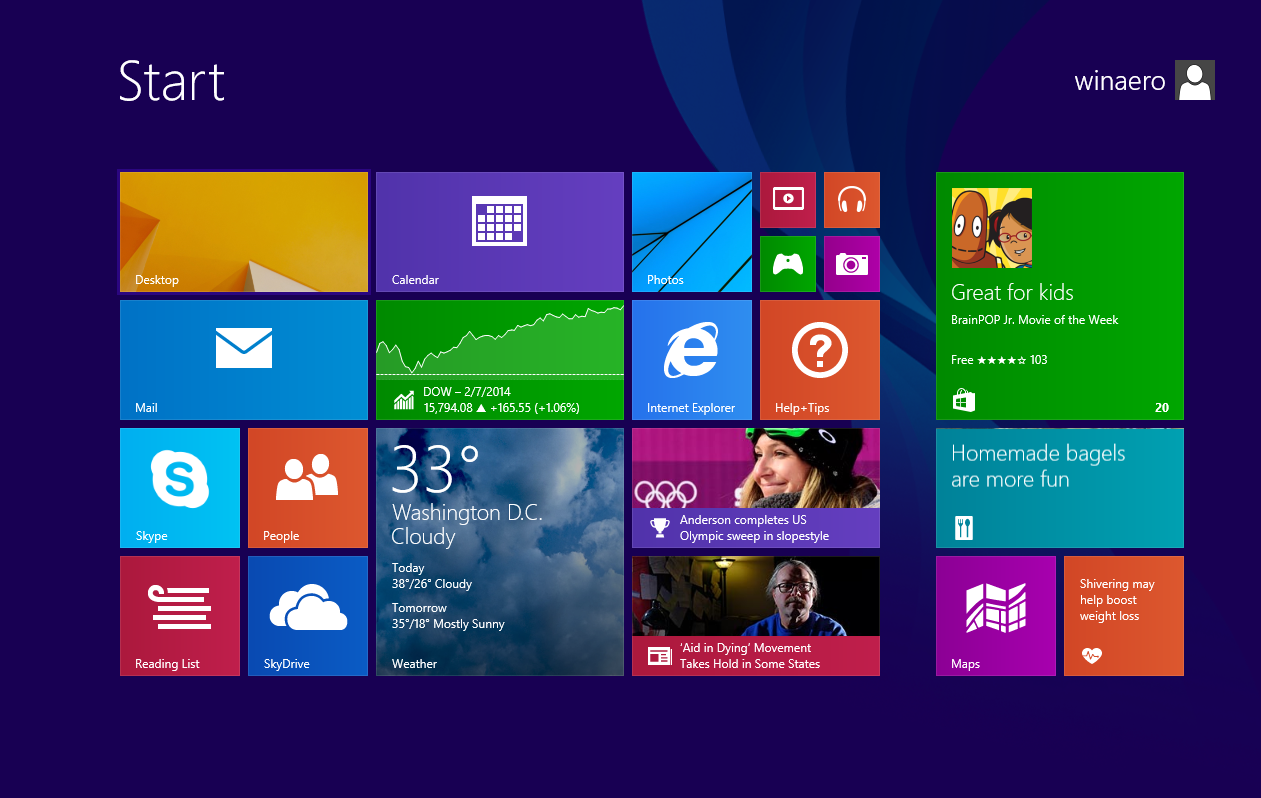Image resolution: width=1261 pixels, height=798 pixels.
Task: Launch Skype tile
Action: tap(180, 488)
